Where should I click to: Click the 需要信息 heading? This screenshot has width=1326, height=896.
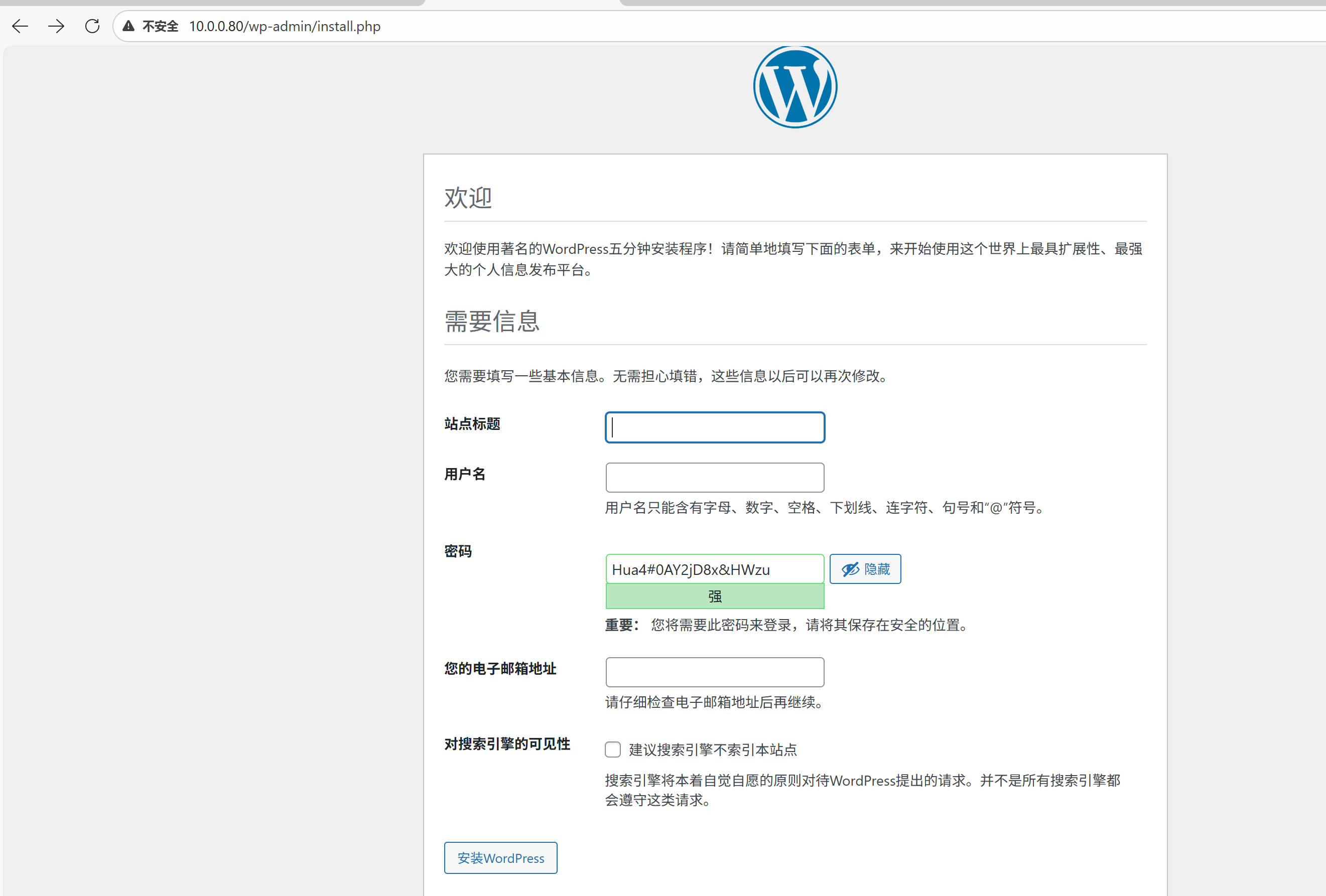pos(492,321)
